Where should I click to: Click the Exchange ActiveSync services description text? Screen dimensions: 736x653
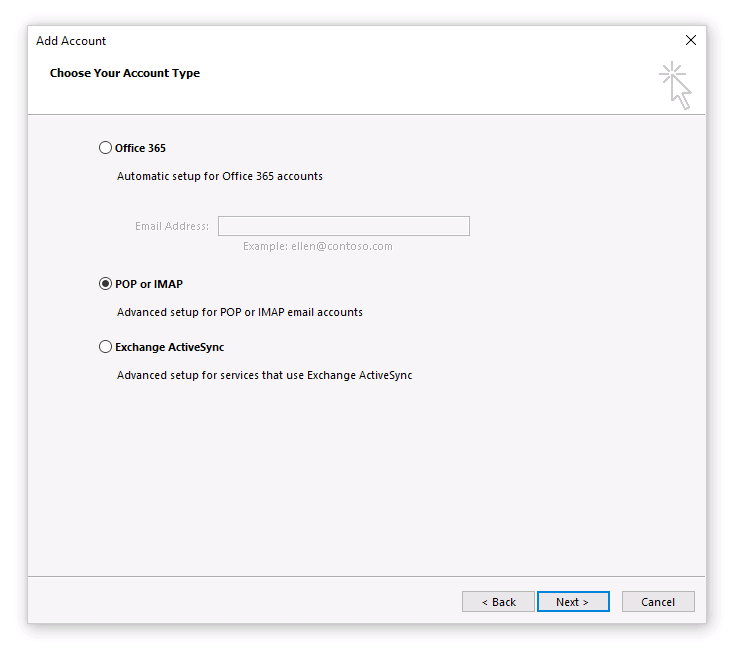pyautogui.click(x=264, y=376)
